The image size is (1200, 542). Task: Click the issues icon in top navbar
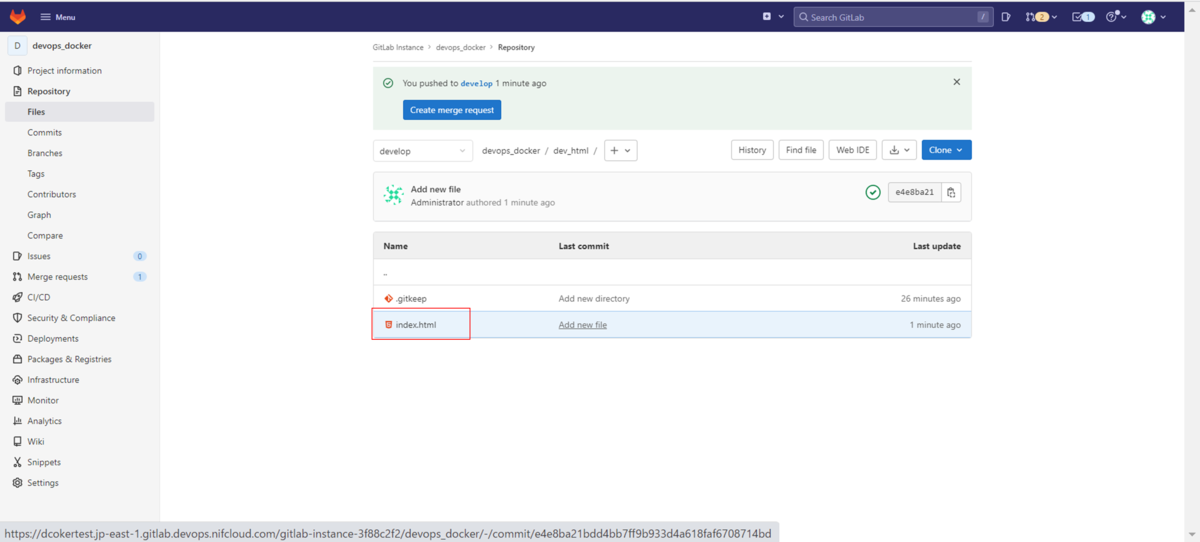pos(1006,17)
